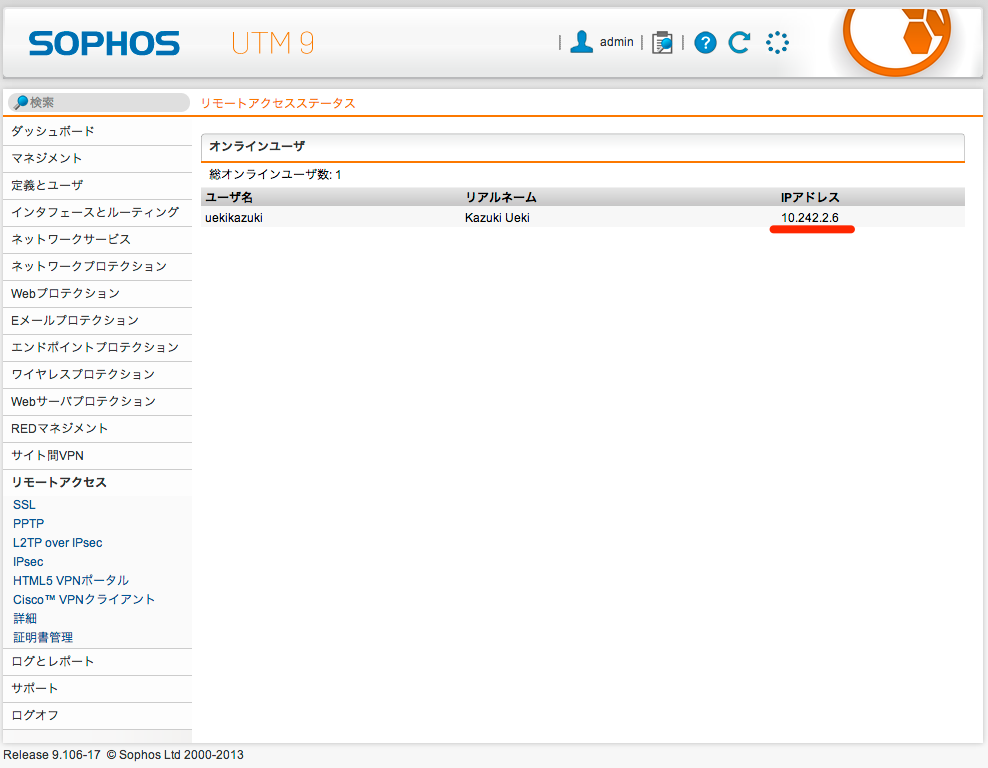
Task: Select the Kazuki Ueki real name cell
Action: (497, 218)
